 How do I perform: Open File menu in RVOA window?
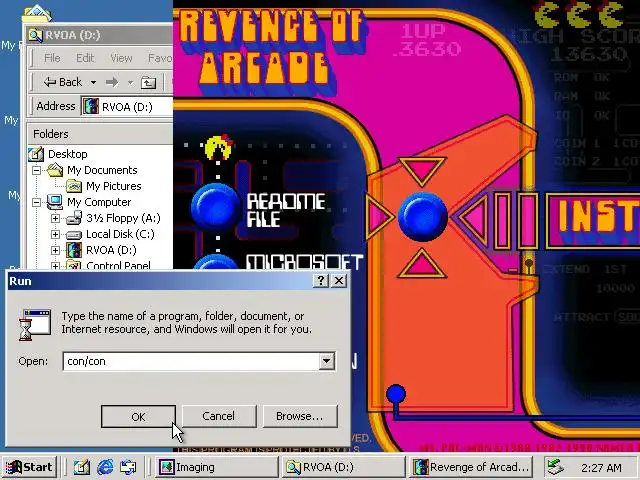[52, 58]
